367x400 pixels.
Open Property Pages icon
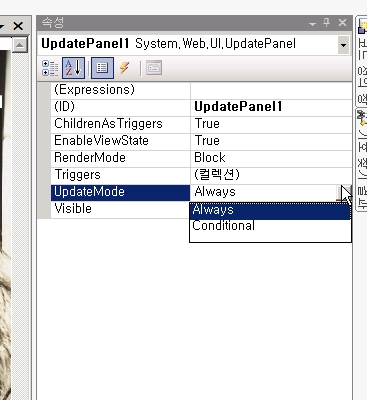click(154, 68)
